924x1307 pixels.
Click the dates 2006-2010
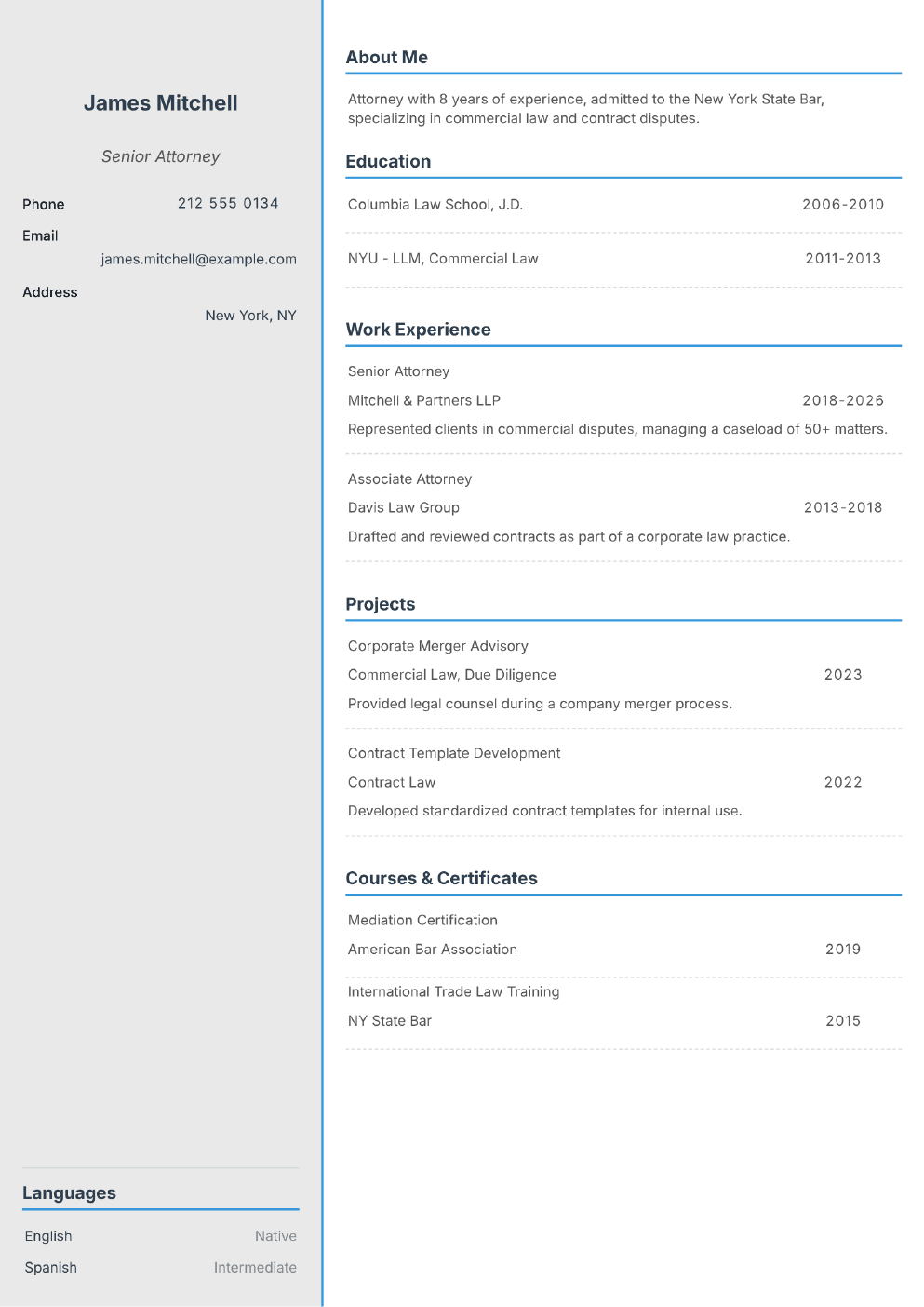tap(843, 204)
